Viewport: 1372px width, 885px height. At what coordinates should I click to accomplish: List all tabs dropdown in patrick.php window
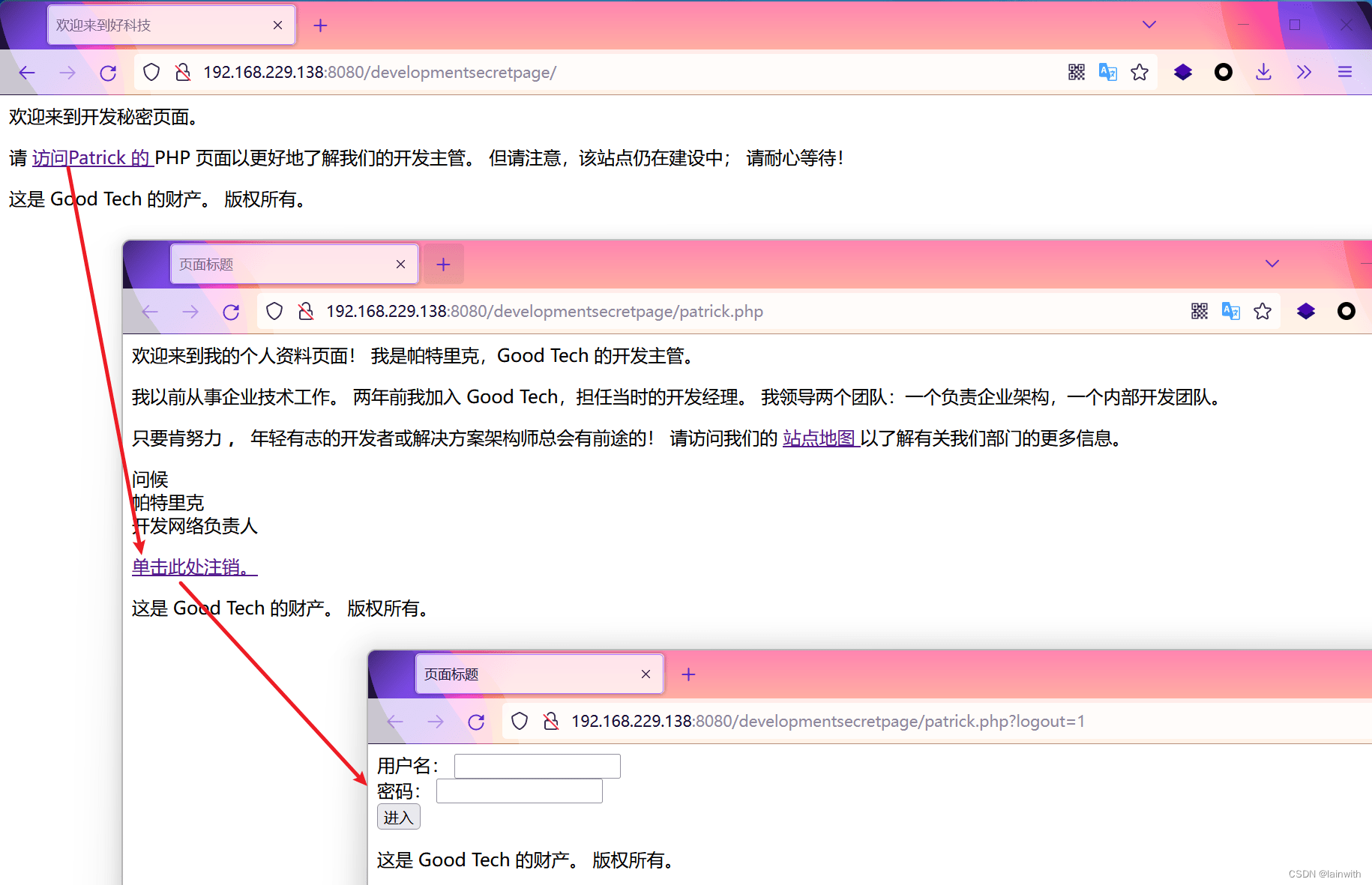tap(1272, 264)
